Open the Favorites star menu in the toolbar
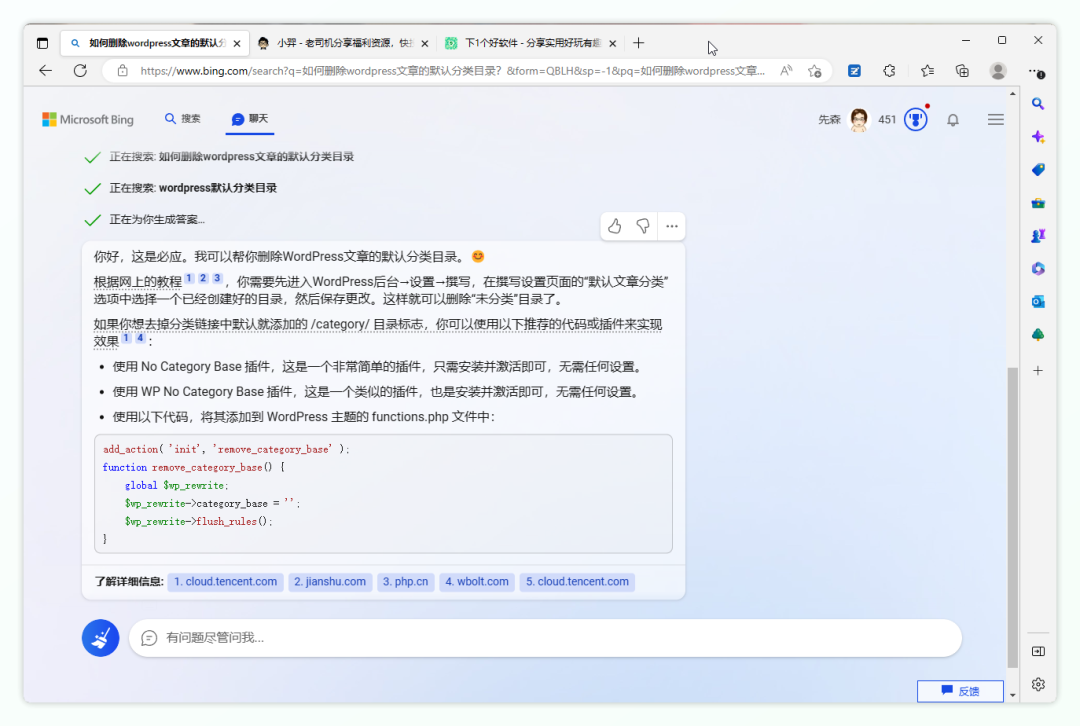Viewport: 1080px width, 726px height. (x=925, y=71)
